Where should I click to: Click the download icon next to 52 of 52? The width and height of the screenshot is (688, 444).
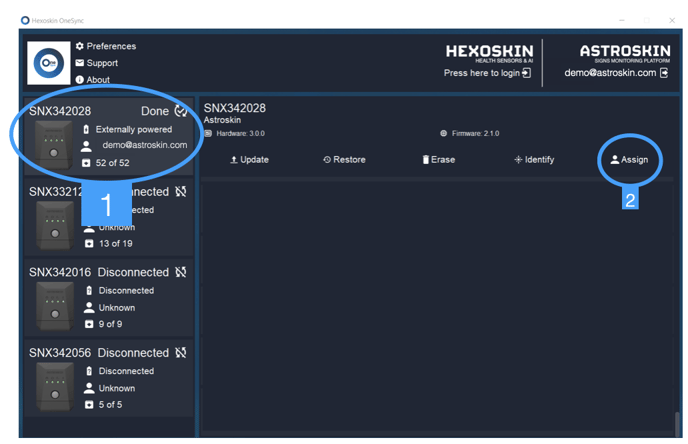[x=86, y=163]
